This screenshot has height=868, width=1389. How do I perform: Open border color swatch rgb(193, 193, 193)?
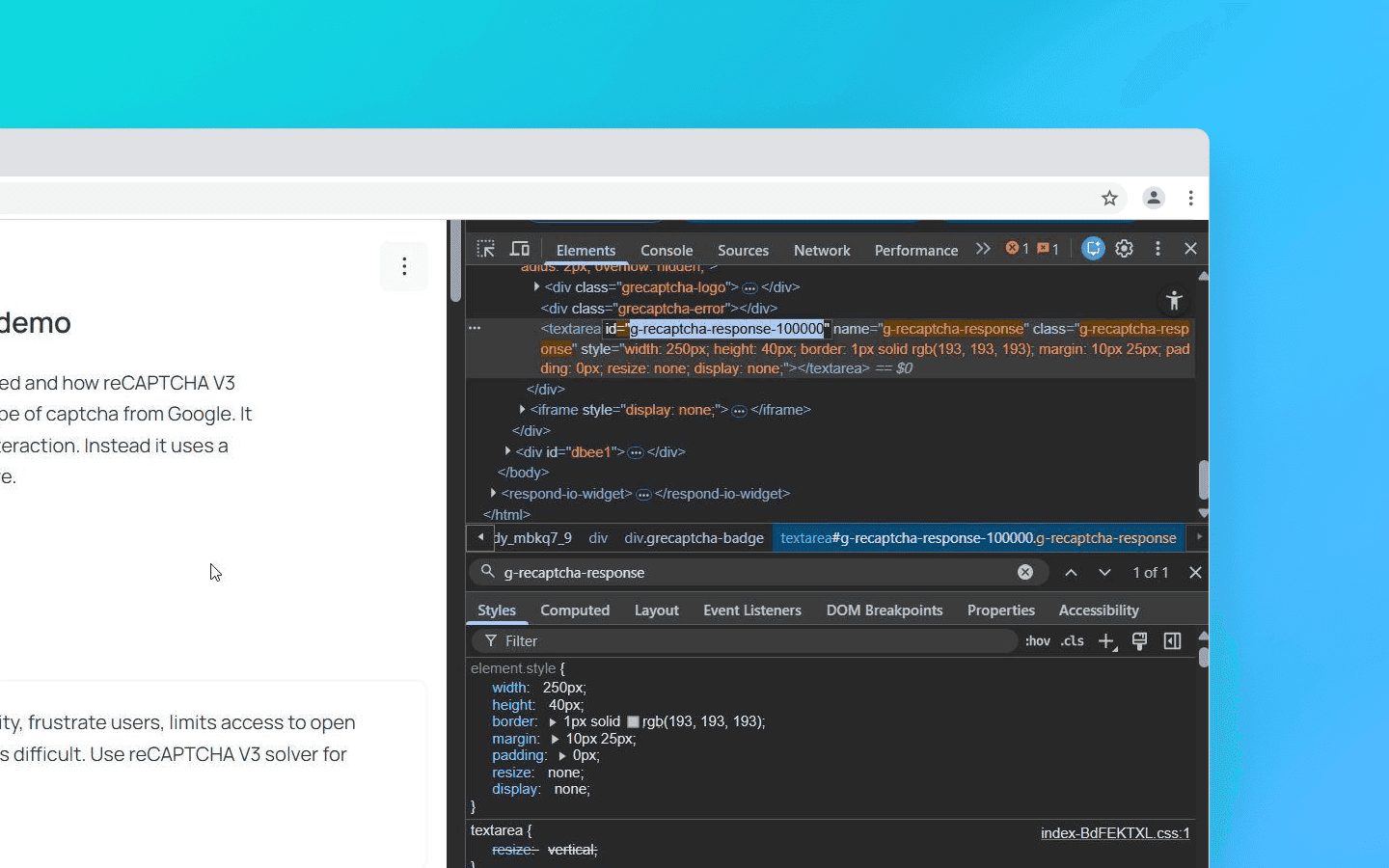point(633,721)
